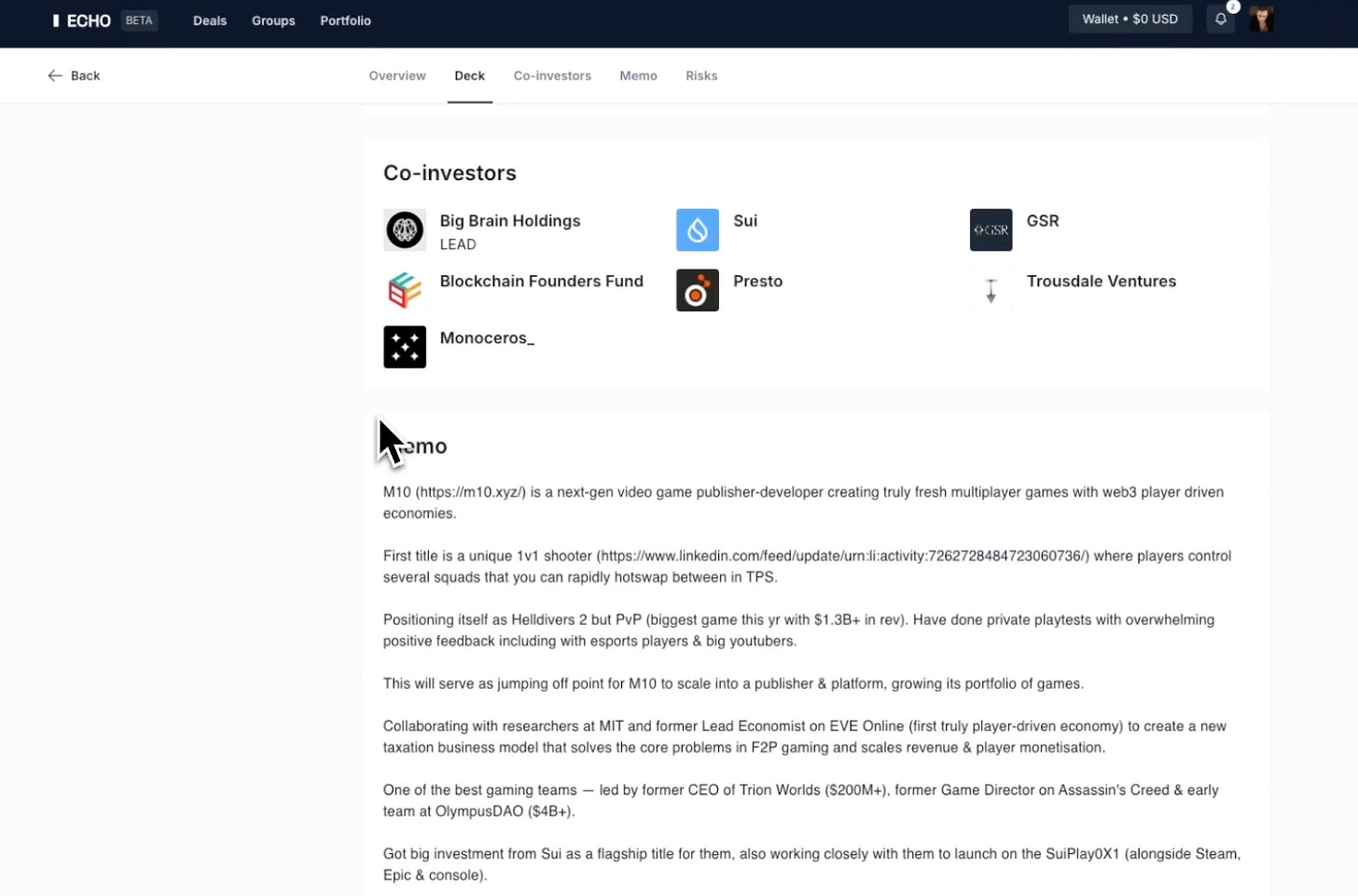Screen dimensions: 1358x896
Task: Click the Presto logo
Action: coord(698,290)
